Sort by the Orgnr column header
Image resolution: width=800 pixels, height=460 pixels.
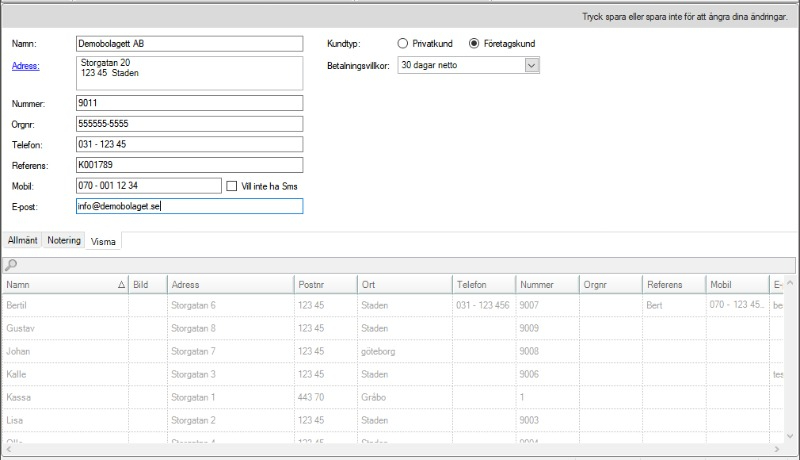[611, 285]
